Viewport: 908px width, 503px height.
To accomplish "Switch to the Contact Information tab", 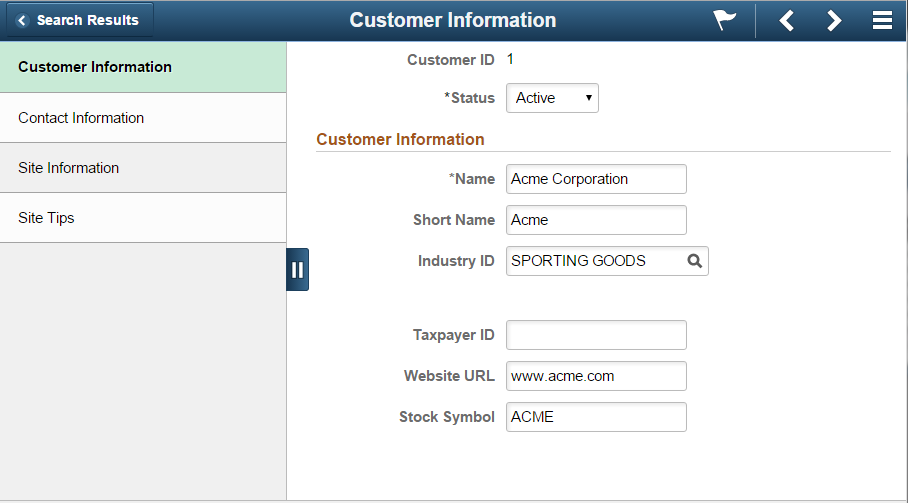I will click(143, 118).
